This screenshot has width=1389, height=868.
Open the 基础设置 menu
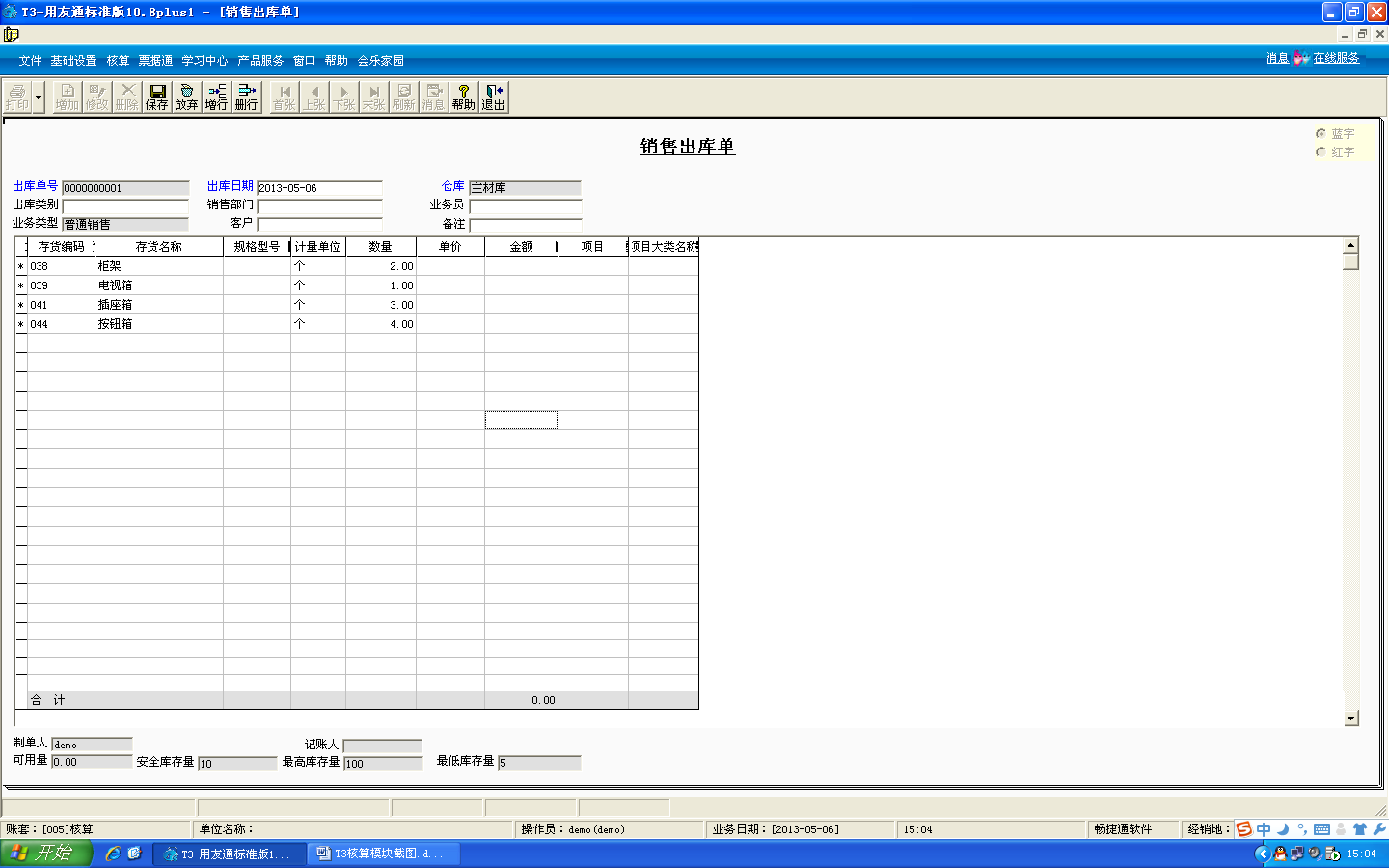pyautogui.click(x=73, y=60)
